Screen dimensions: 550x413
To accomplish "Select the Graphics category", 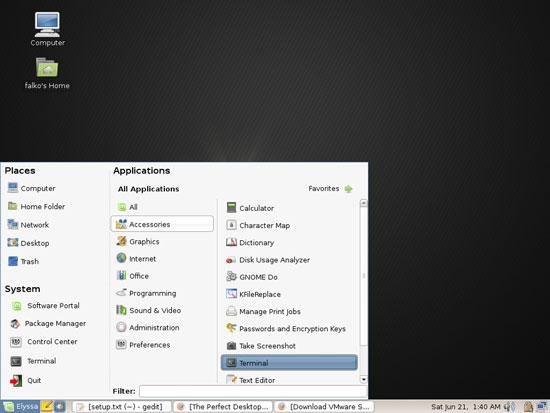I will (x=162, y=241).
